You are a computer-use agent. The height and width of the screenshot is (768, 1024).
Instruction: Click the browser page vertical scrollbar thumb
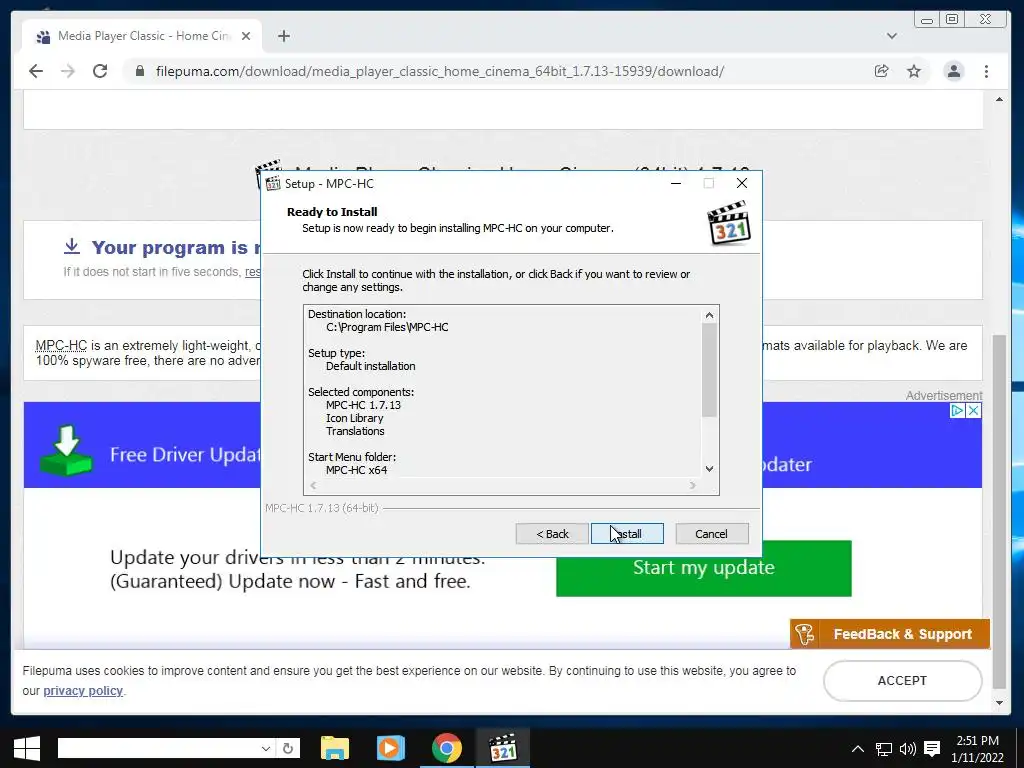pyautogui.click(x=999, y=511)
